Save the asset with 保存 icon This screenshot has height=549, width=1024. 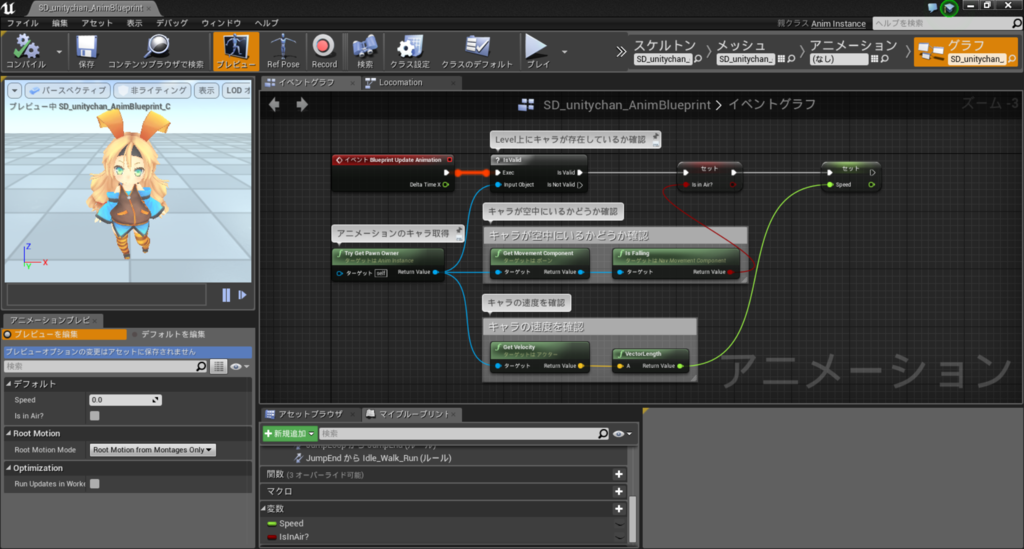[86, 52]
